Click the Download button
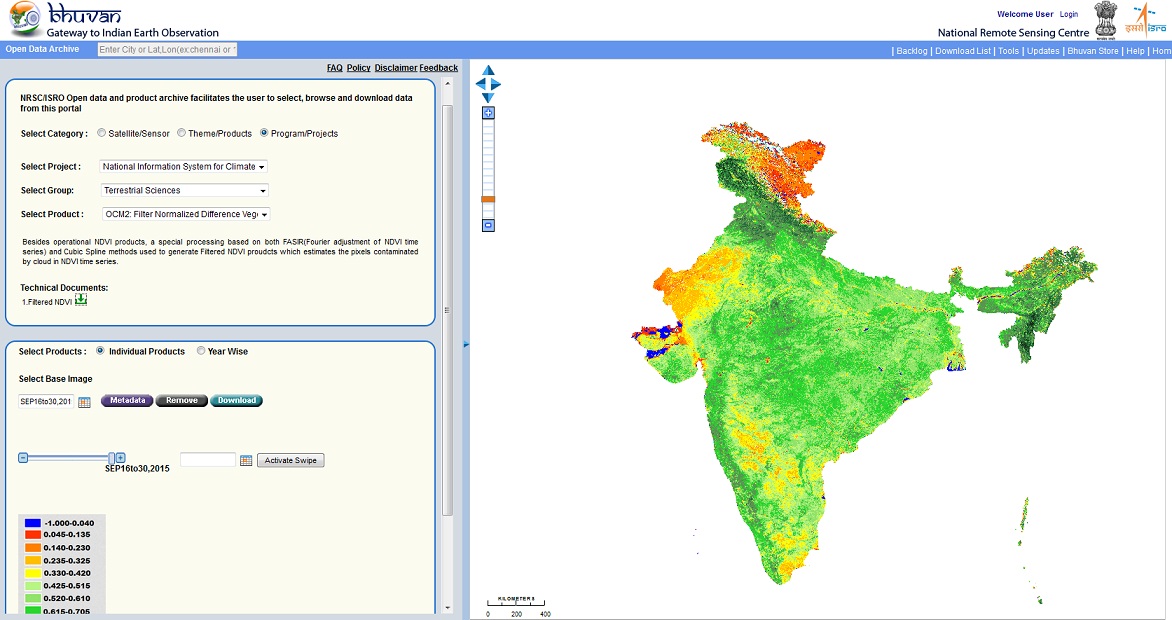This screenshot has height=620, width=1172. click(x=236, y=401)
